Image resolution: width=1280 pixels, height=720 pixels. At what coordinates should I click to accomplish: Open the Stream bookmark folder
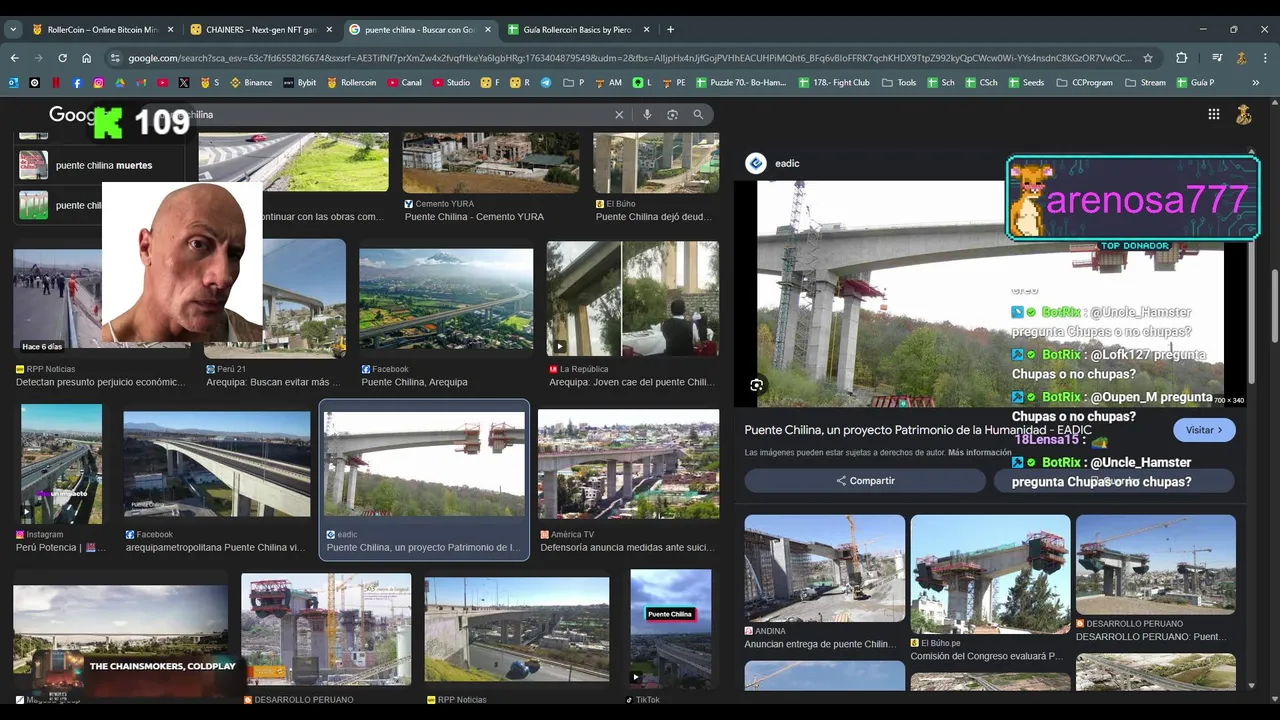point(1146,83)
